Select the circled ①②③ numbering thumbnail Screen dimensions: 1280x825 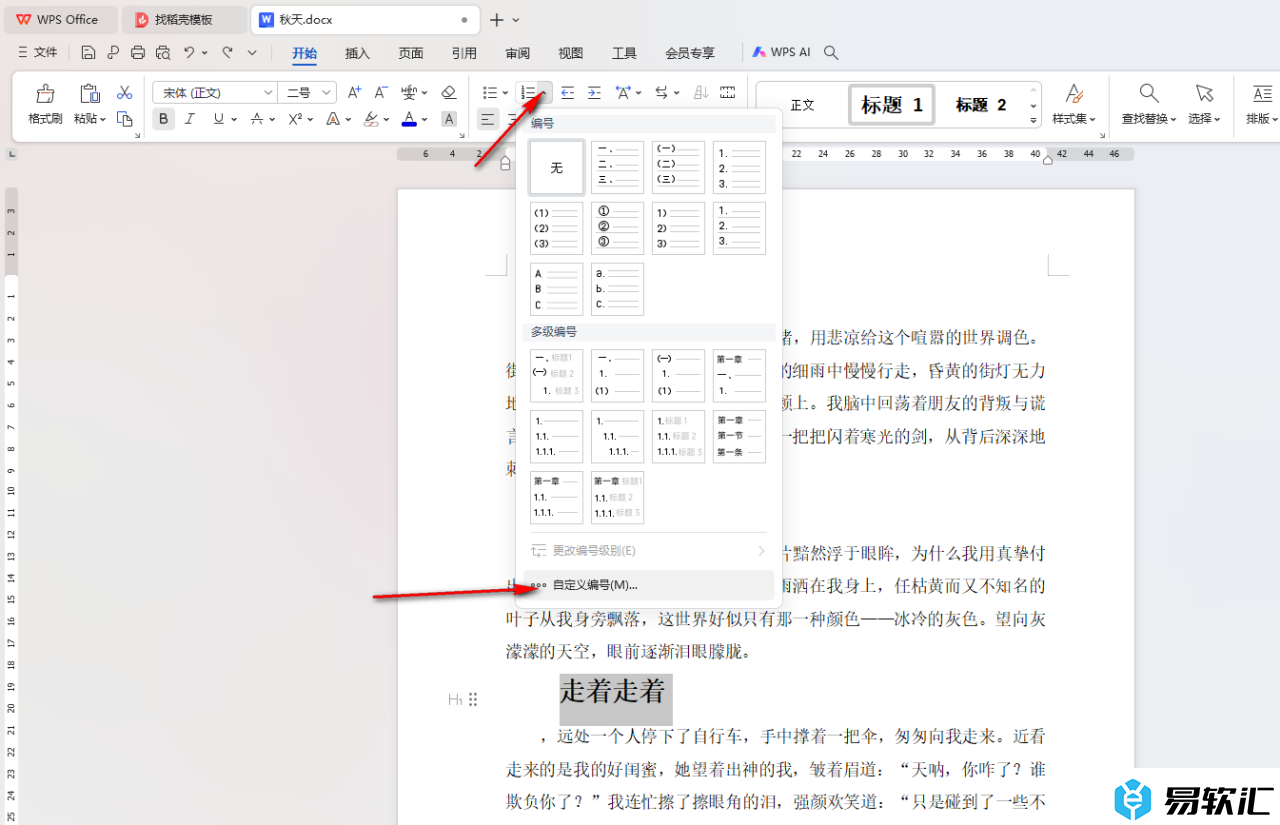click(617, 228)
